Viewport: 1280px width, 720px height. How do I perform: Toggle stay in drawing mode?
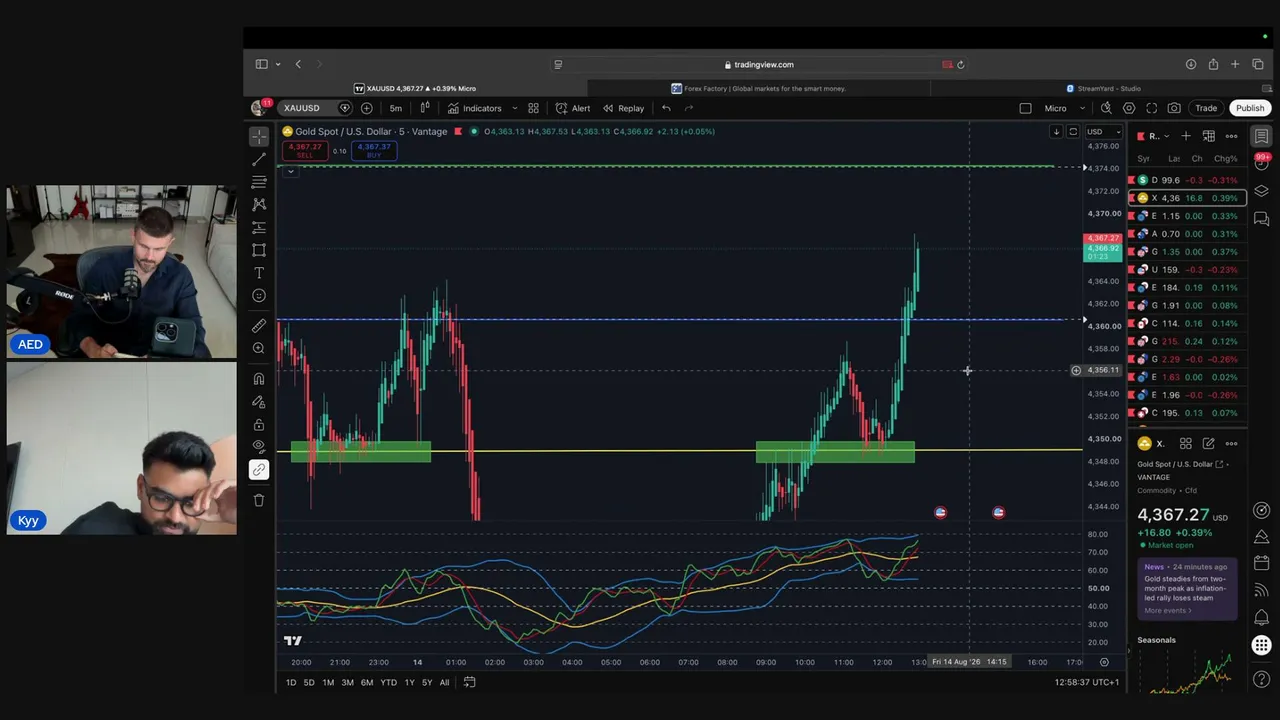[259, 402]
